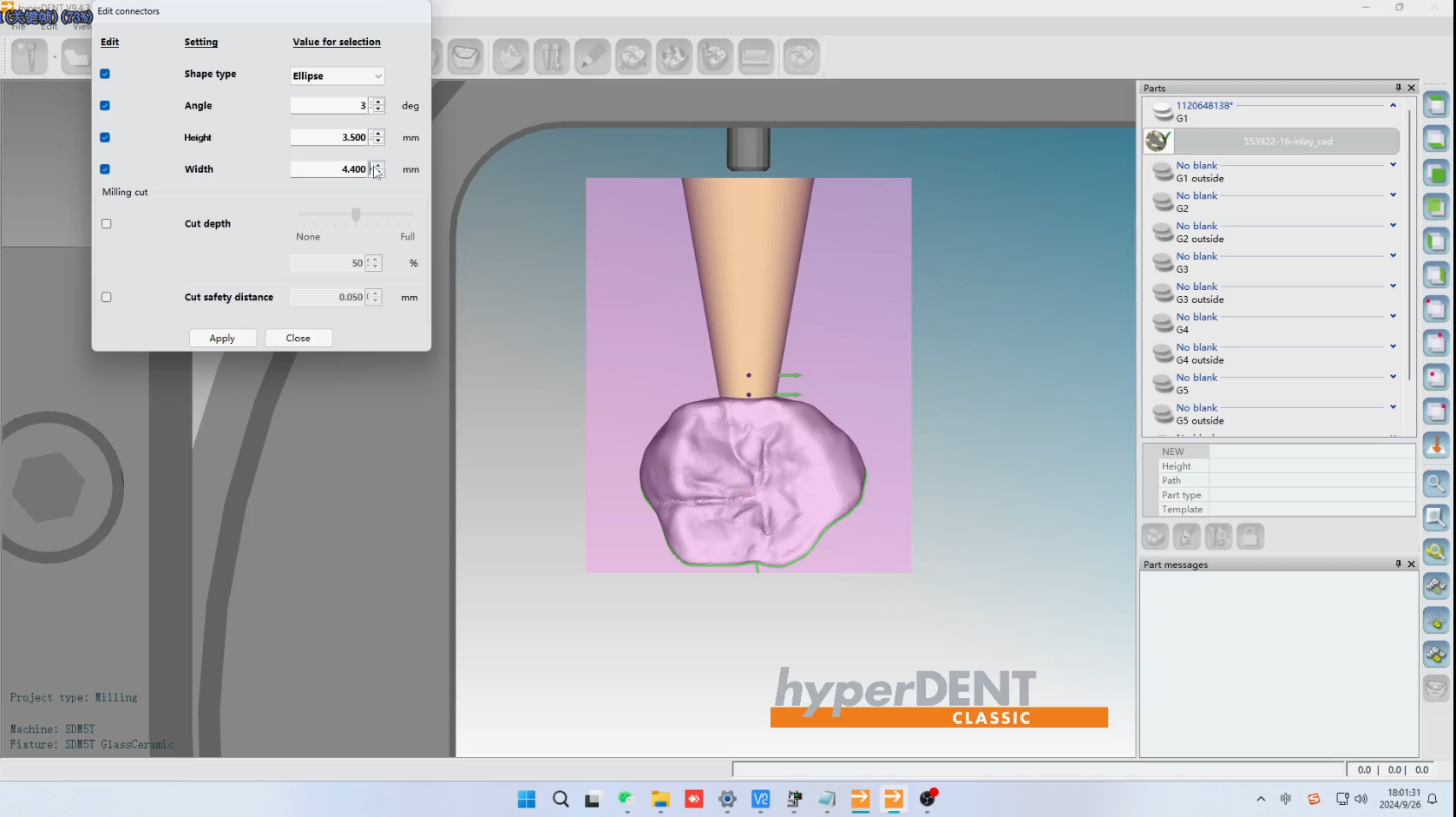The height and width of the screenshot is (817, 1456).
Task: Expand the G1 outside blank entry
Action: point(1393,165)
